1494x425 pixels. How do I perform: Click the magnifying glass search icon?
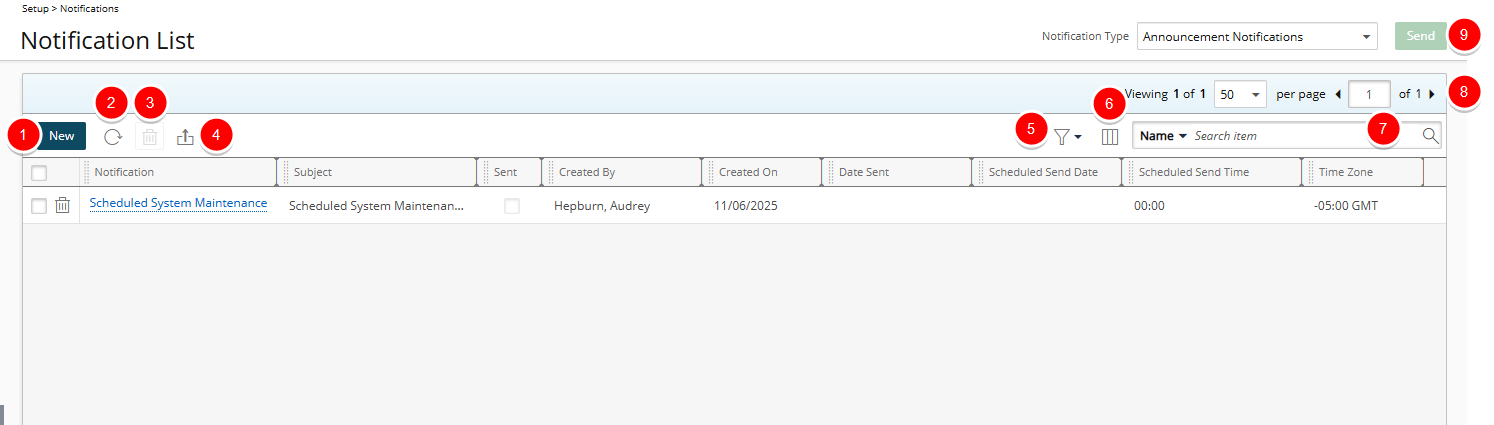(1430, 136)
